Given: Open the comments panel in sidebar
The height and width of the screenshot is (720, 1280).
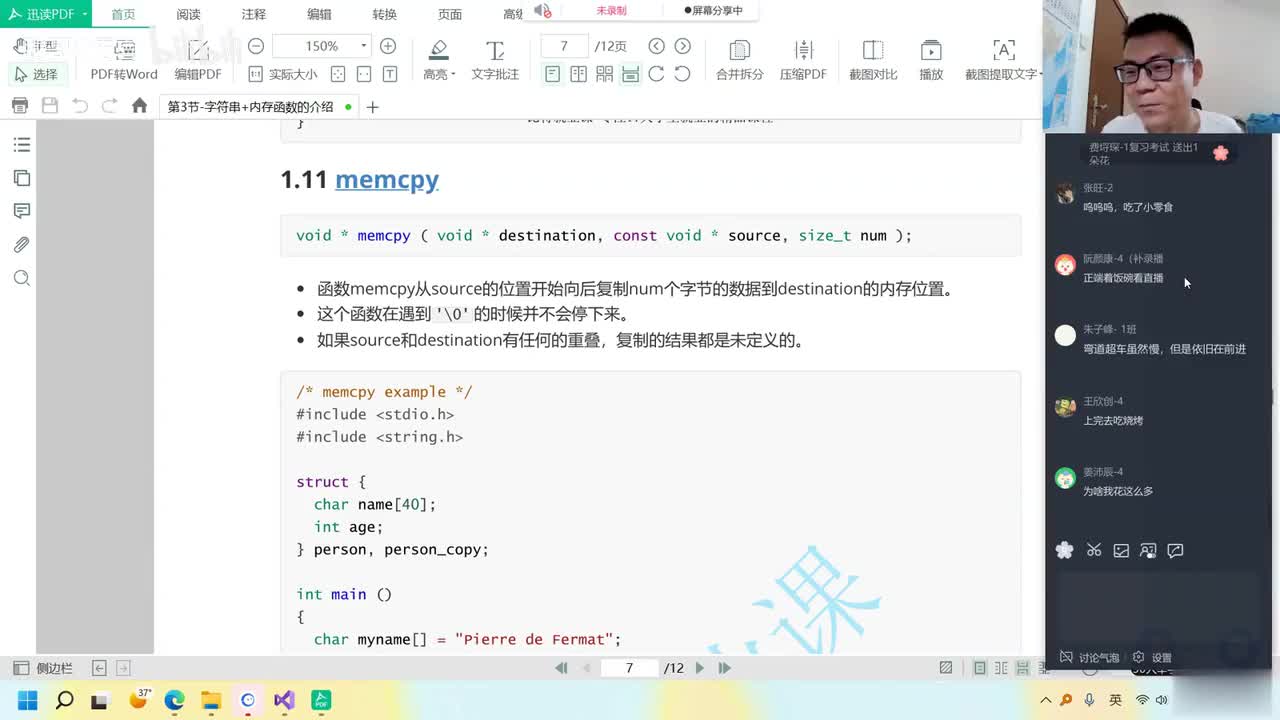Looking at the screenshot, I should point(21,211).
